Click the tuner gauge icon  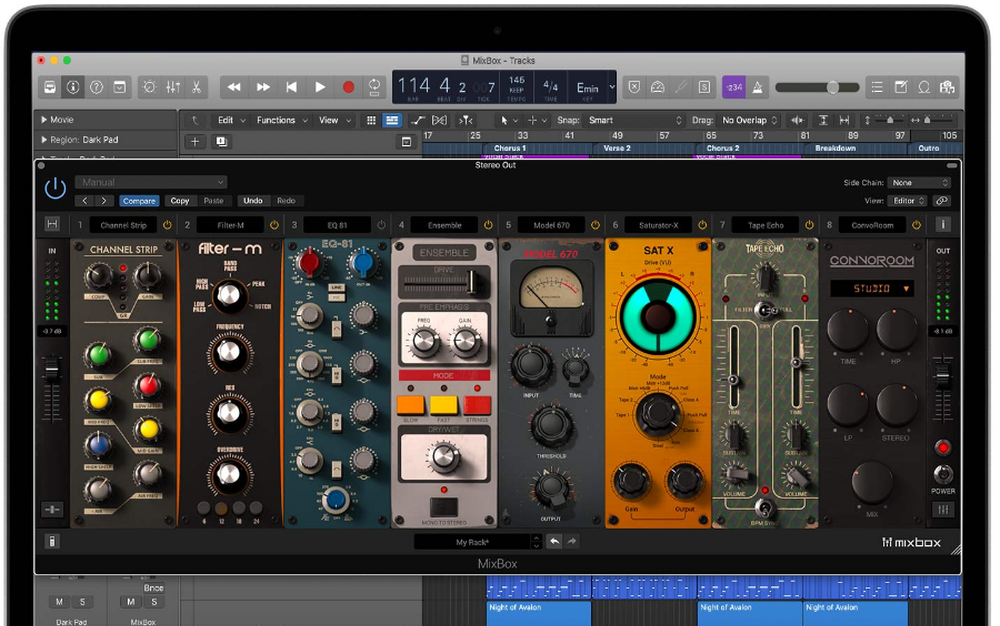(658, 87)
